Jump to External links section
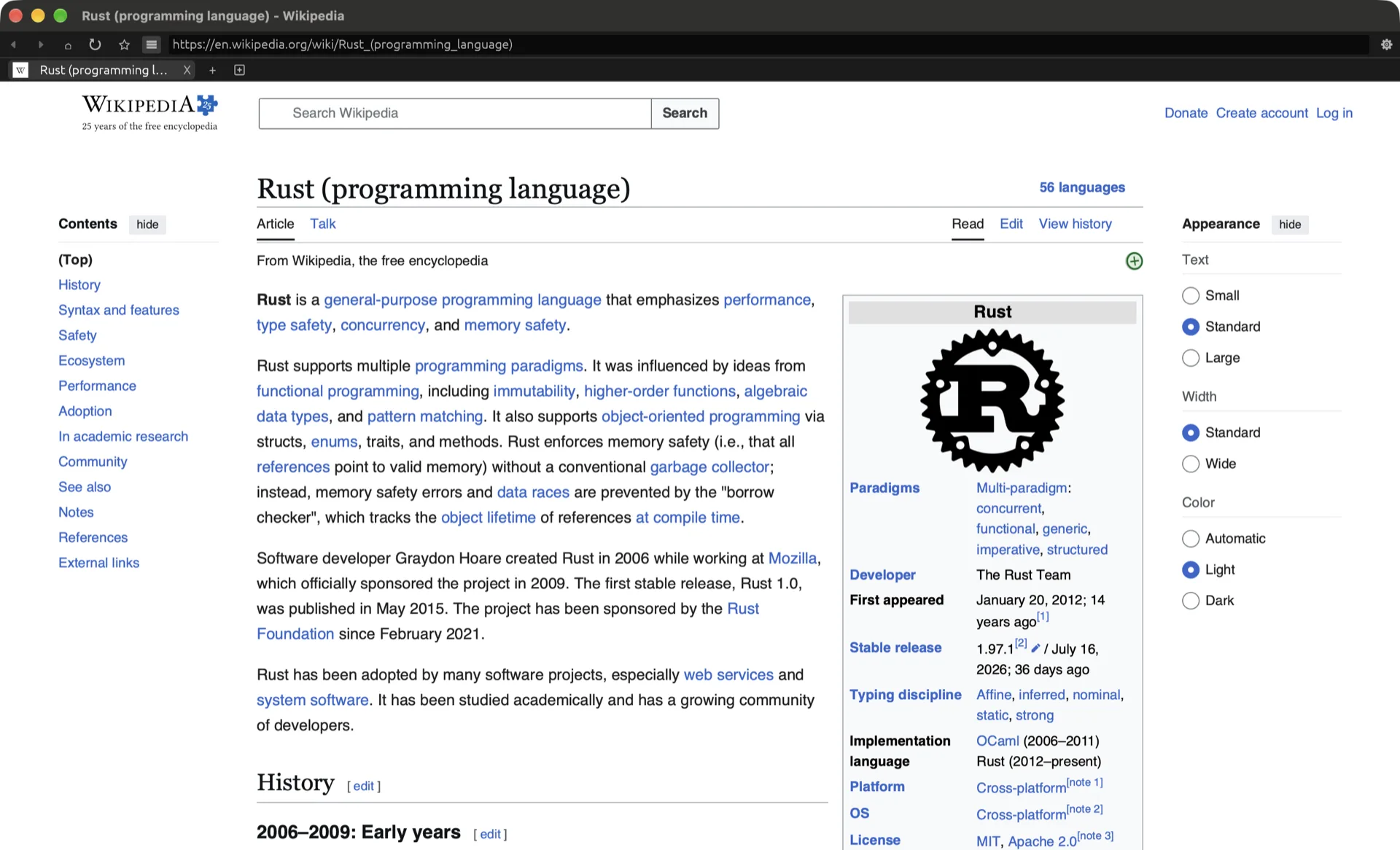1400x850 pixels. (98, 563)
